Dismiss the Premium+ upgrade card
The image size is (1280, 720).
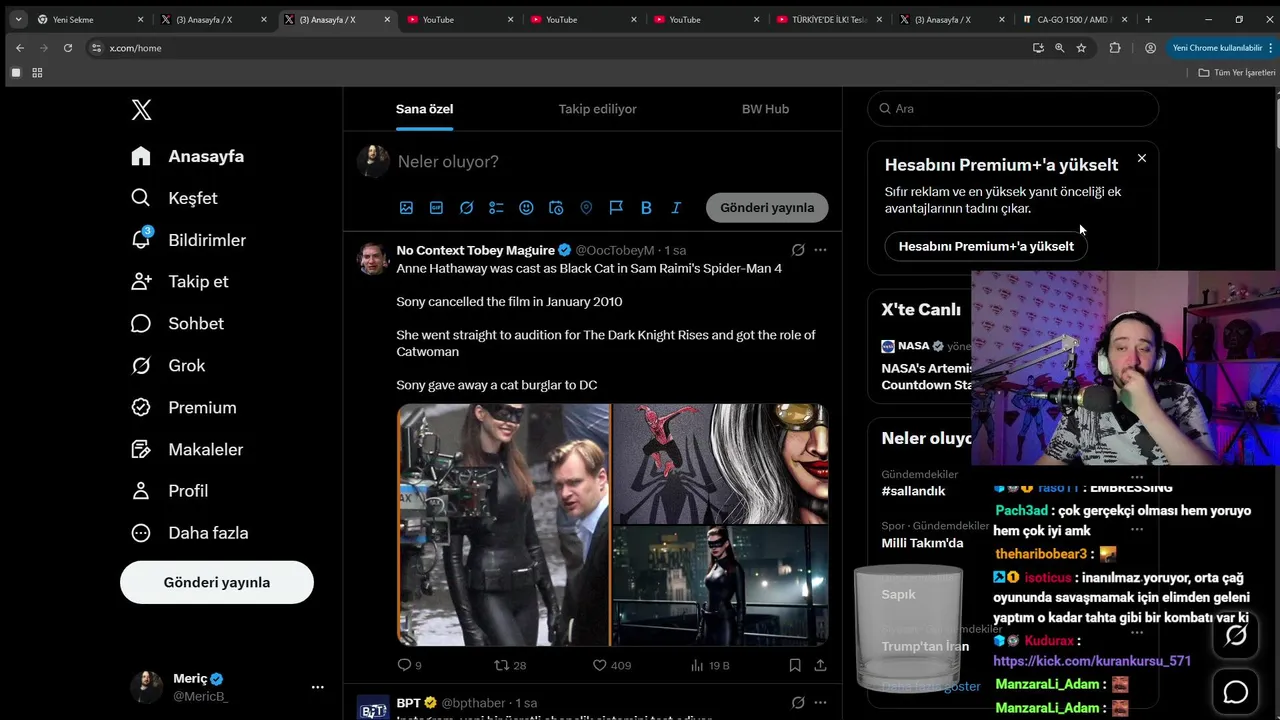[x=1141, y=158]
